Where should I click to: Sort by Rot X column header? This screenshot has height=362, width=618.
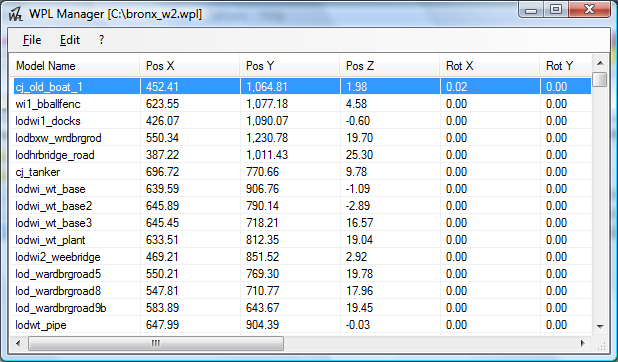[x=490, y=65]
